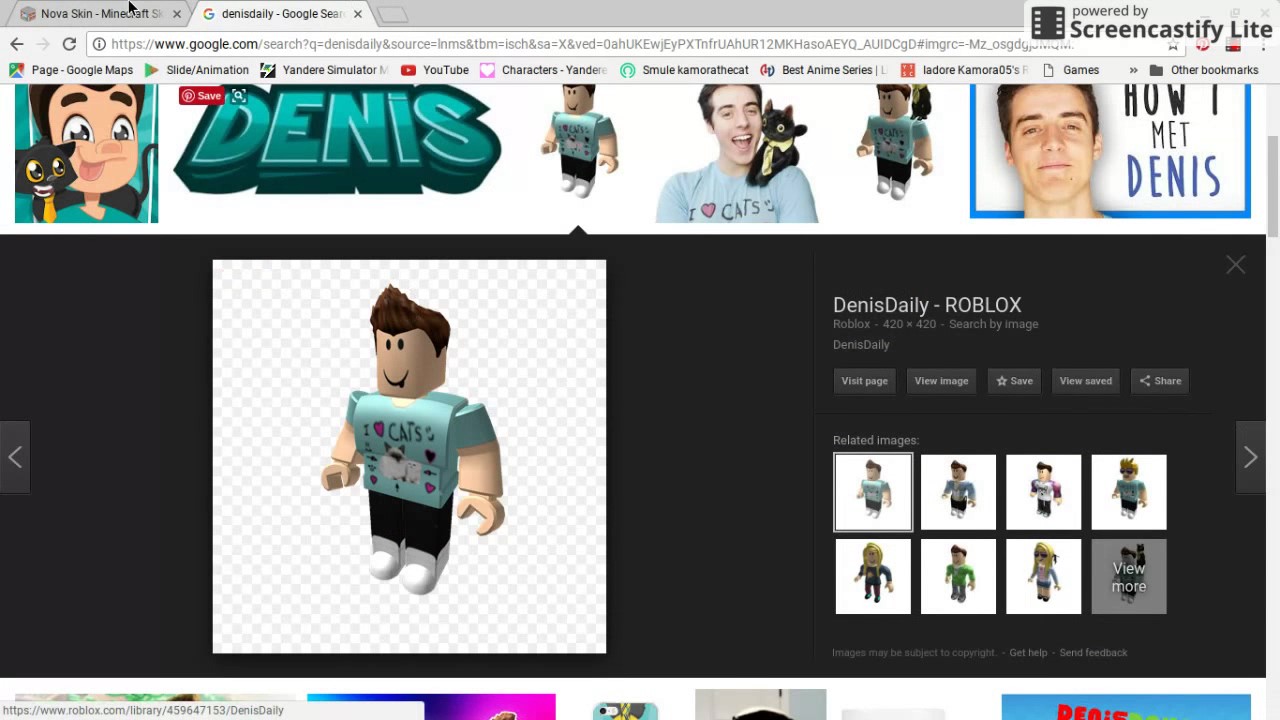Open the How I Met Denis thumbnail
This screenshot has width=1280, height=720.
point(1110,151)
